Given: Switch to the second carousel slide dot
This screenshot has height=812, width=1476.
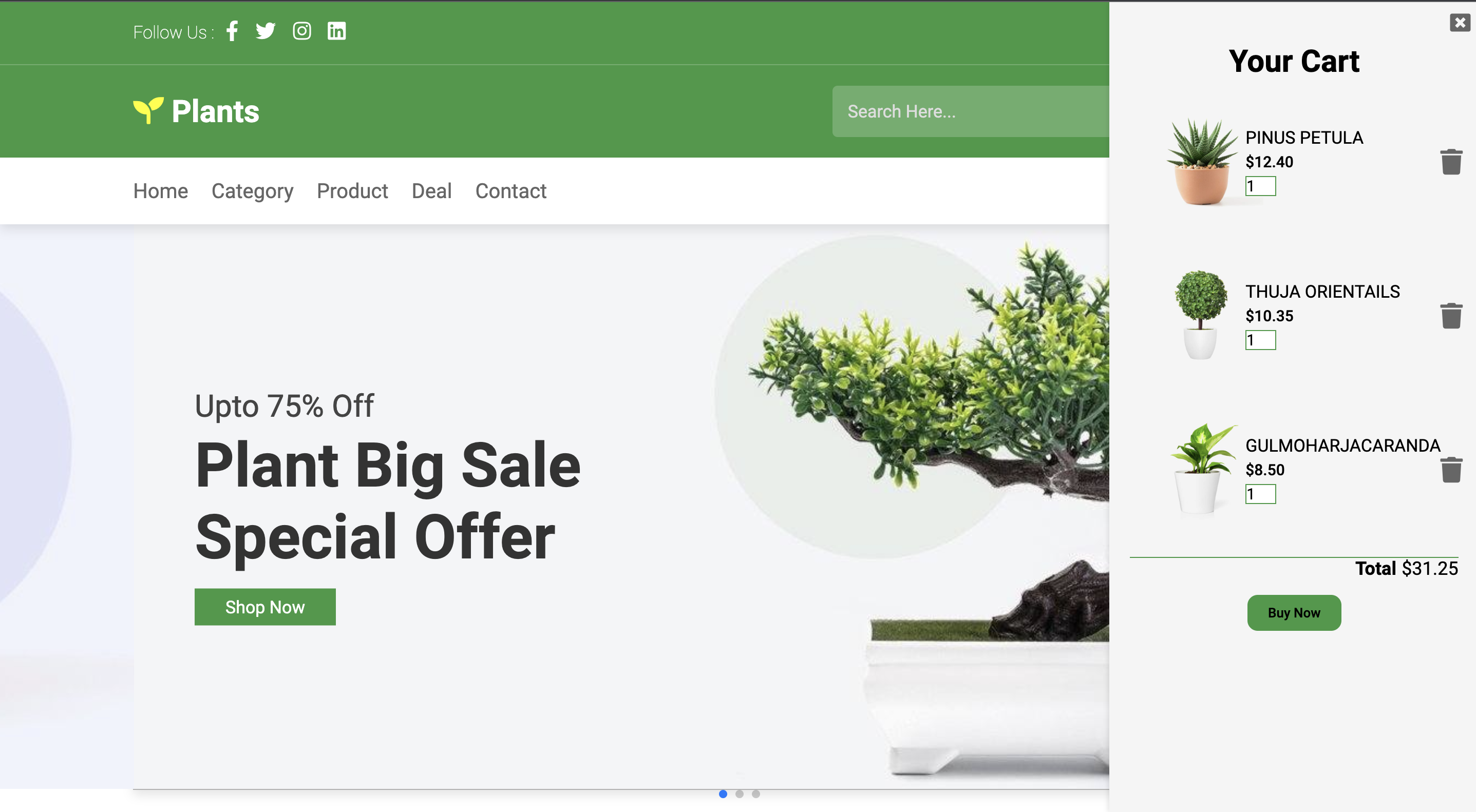Looking at the screenshot, I should click(x=740, y=794).
